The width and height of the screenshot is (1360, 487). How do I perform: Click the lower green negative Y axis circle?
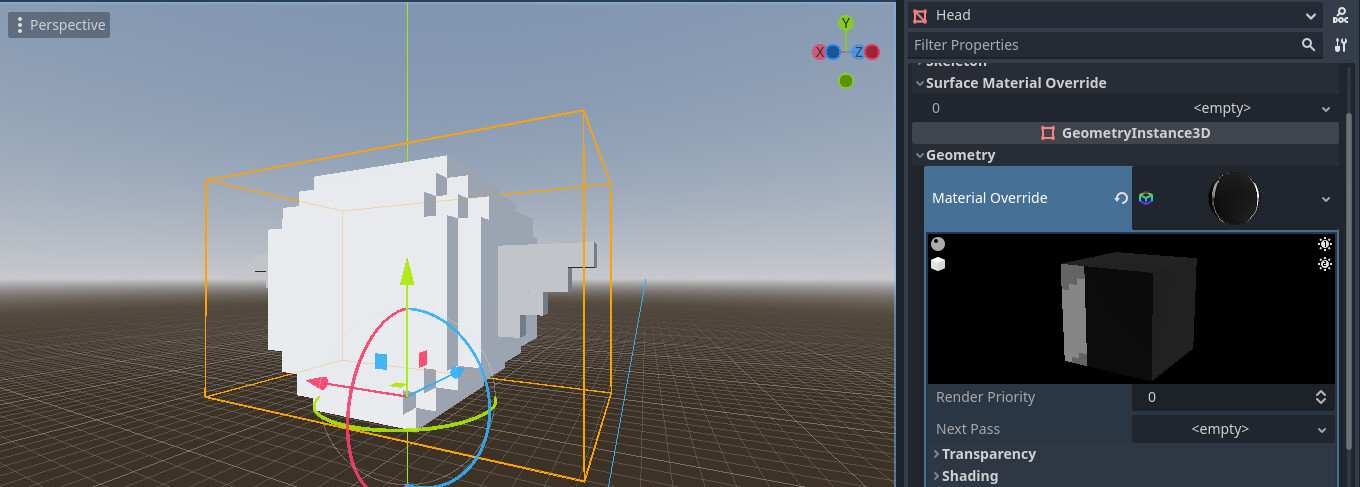846,81
